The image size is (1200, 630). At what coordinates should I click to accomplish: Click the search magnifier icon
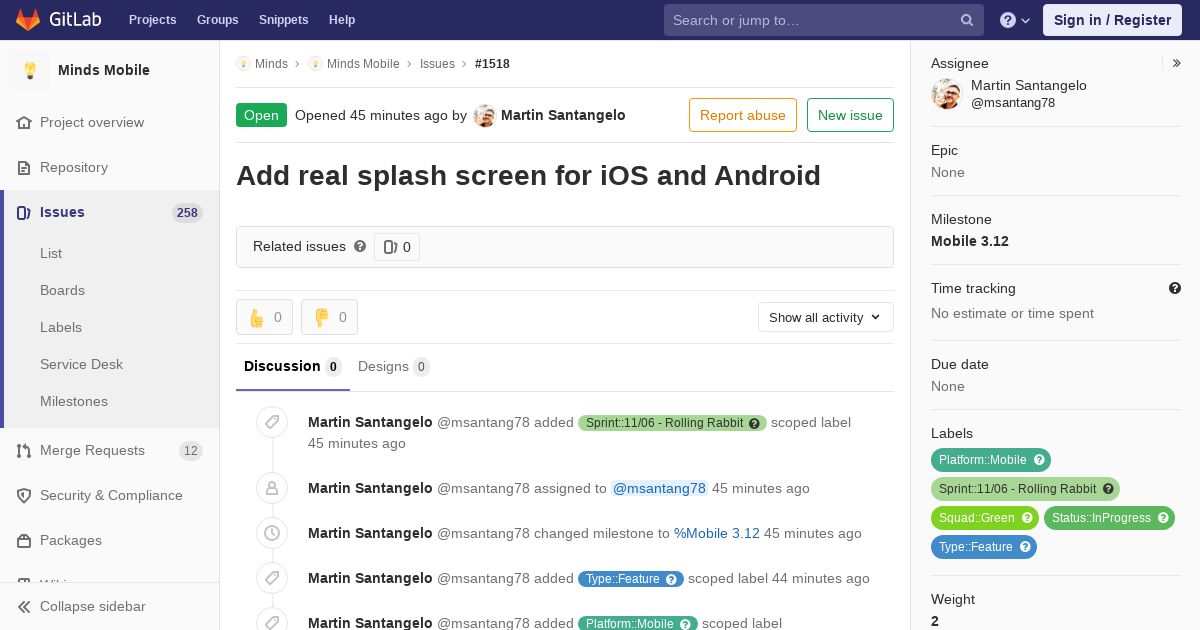point(967,20)
